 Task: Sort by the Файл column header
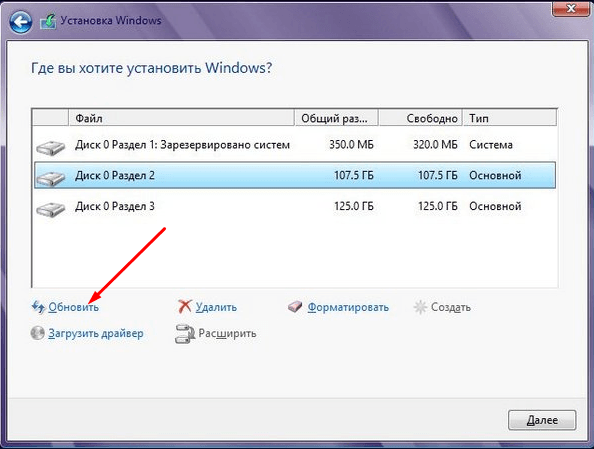click(181, 118)
